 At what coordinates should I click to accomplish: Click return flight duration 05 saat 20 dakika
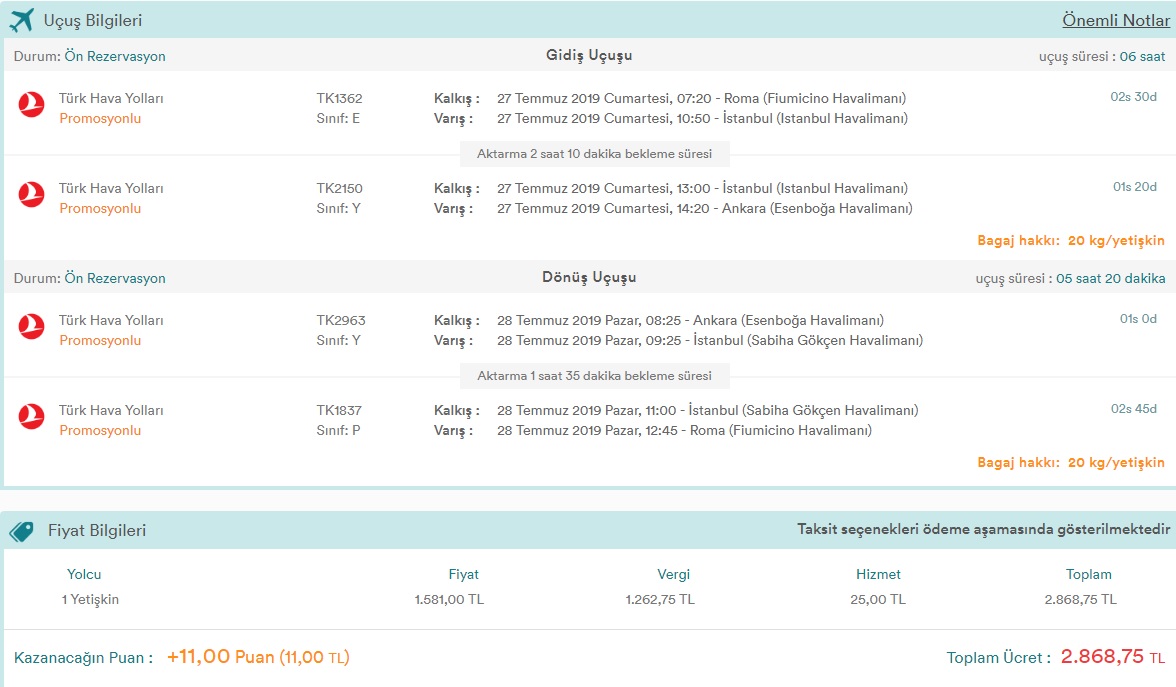click(x=1111, y=278)
